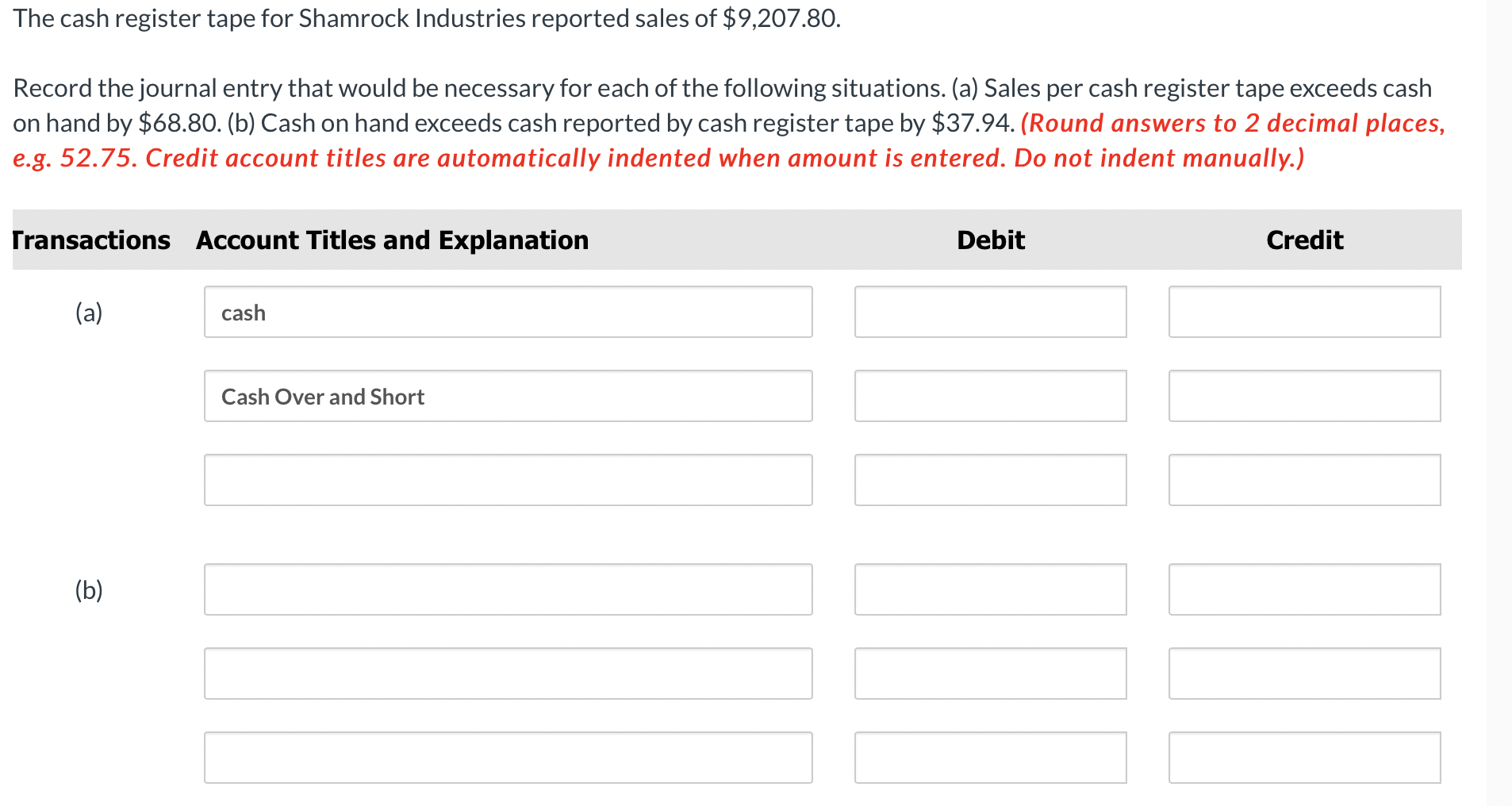Click the last account title field at the bottom

(508, 758)
